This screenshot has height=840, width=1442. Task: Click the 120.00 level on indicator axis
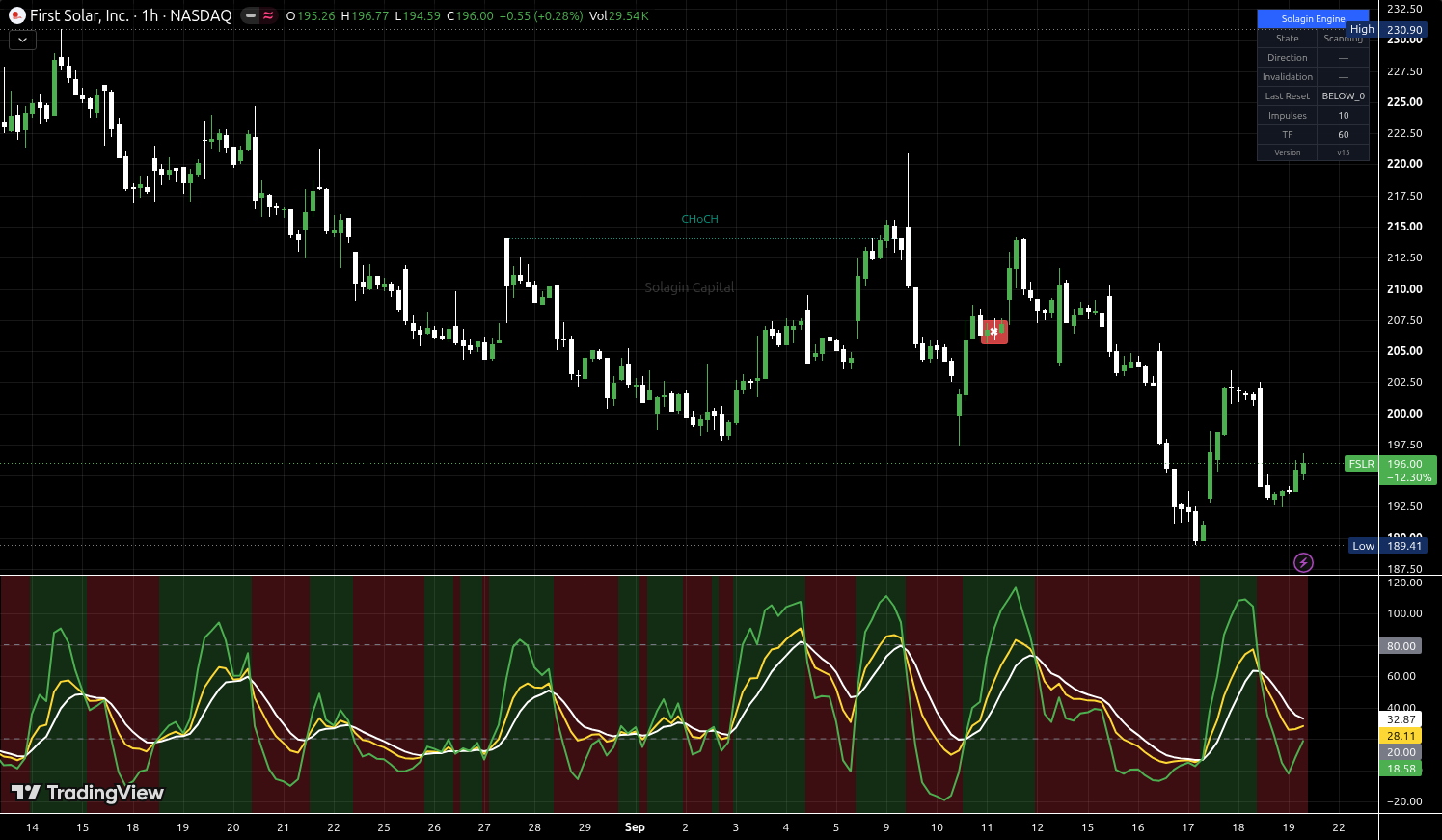tap(1404, 583)
